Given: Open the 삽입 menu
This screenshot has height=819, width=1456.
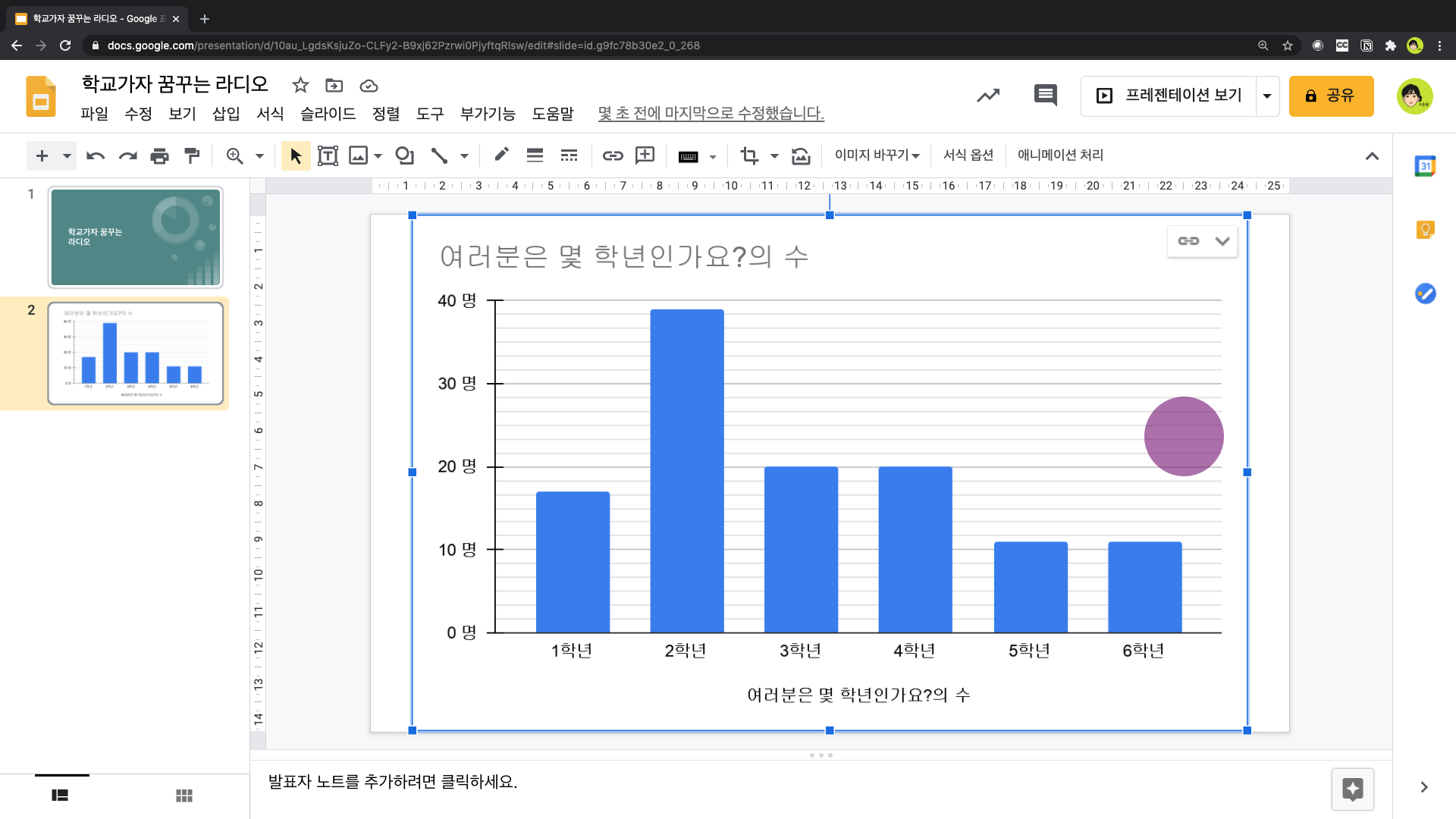Looking at the screenshot, I should pyautogui.click(x=226, y=114).
